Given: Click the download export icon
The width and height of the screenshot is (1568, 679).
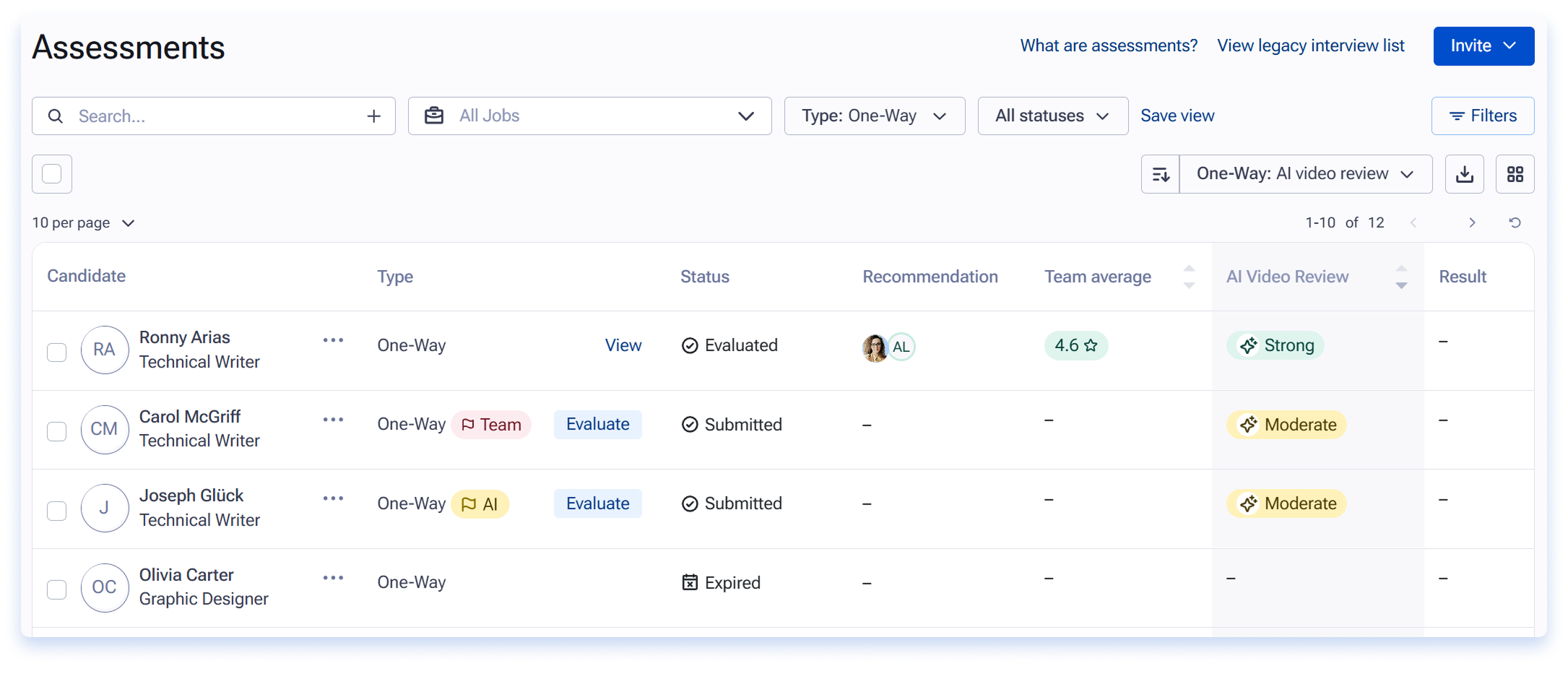Looking at the screenshot, I should (1464, 174).
